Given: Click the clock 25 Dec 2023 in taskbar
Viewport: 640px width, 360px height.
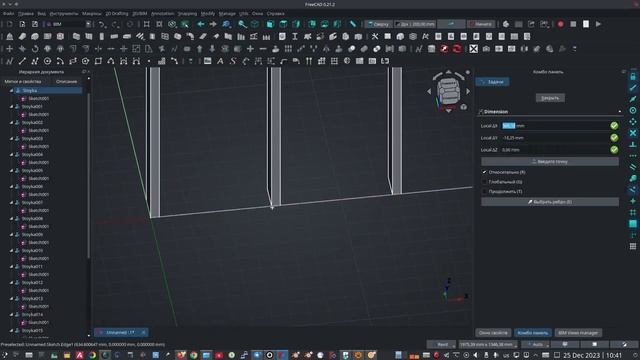Looking at the screenshot, I should coord(592,355).
